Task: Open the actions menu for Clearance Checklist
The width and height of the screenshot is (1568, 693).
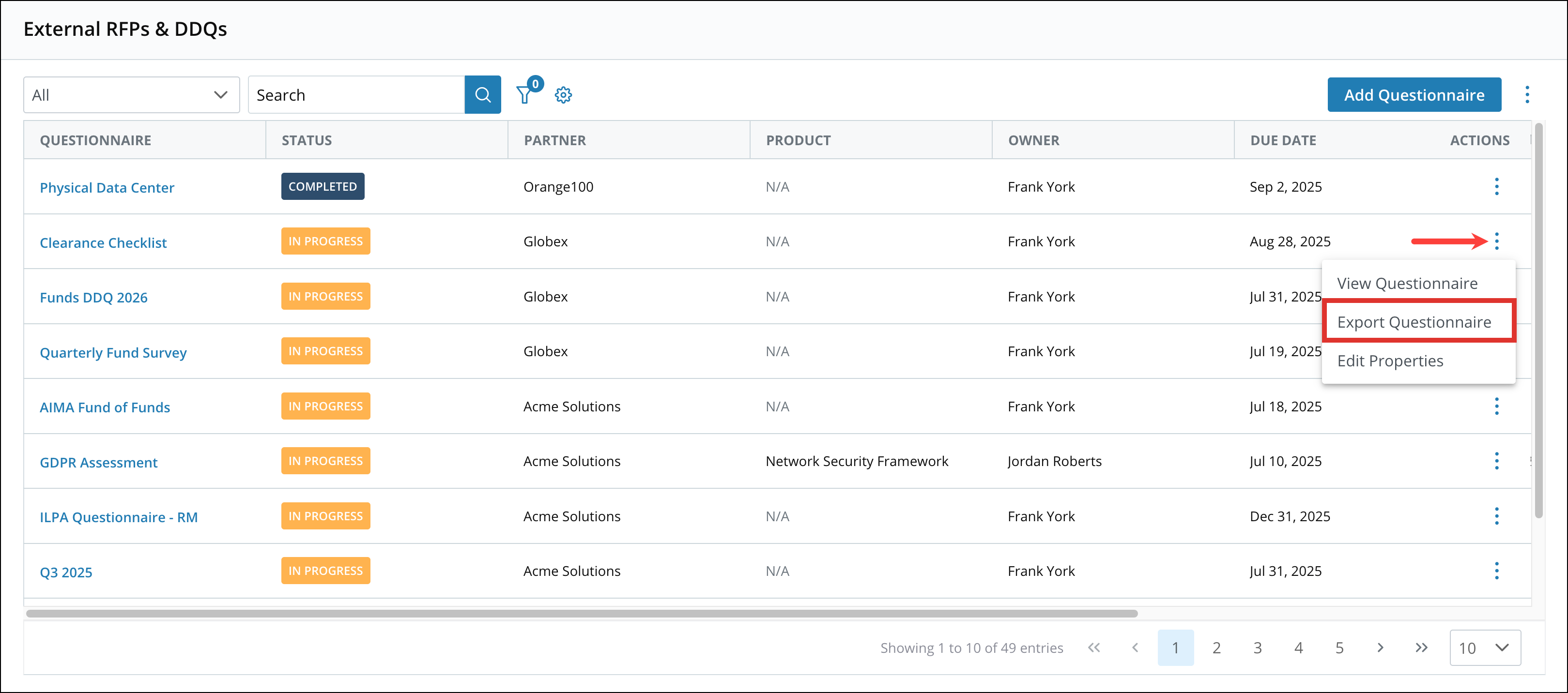Action: [x=1497, y=241]
